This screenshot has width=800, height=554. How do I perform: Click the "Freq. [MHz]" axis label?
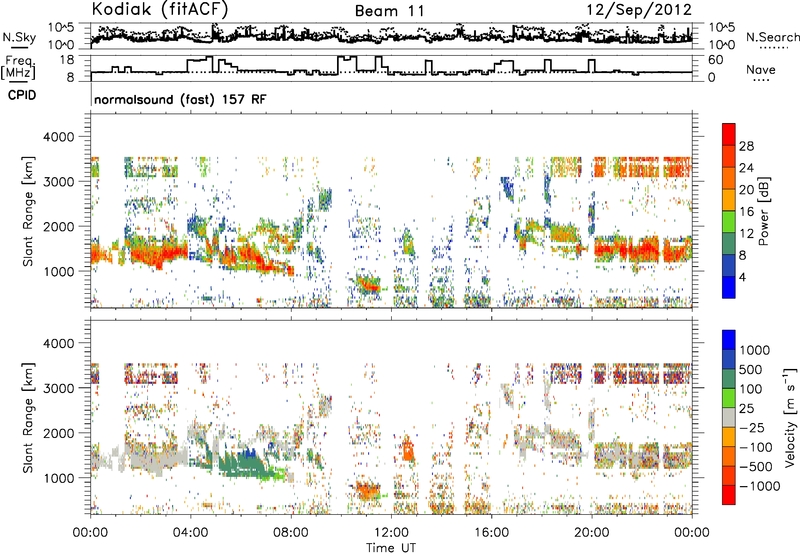point(18,68)
